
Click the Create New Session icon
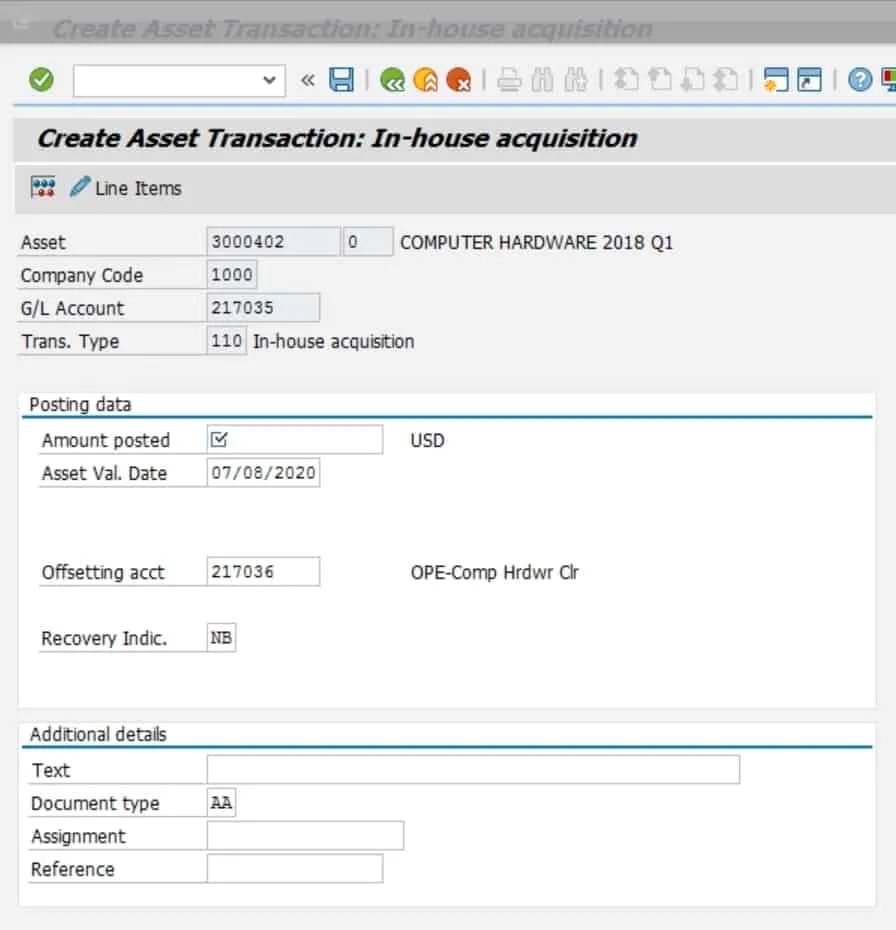[x=776, y=80]
